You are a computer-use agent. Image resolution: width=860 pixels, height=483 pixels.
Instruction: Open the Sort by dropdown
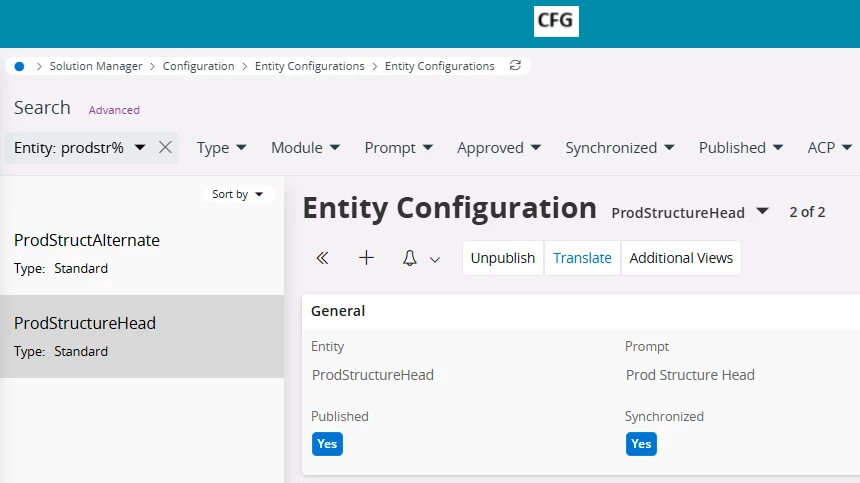tap(238, 194)
